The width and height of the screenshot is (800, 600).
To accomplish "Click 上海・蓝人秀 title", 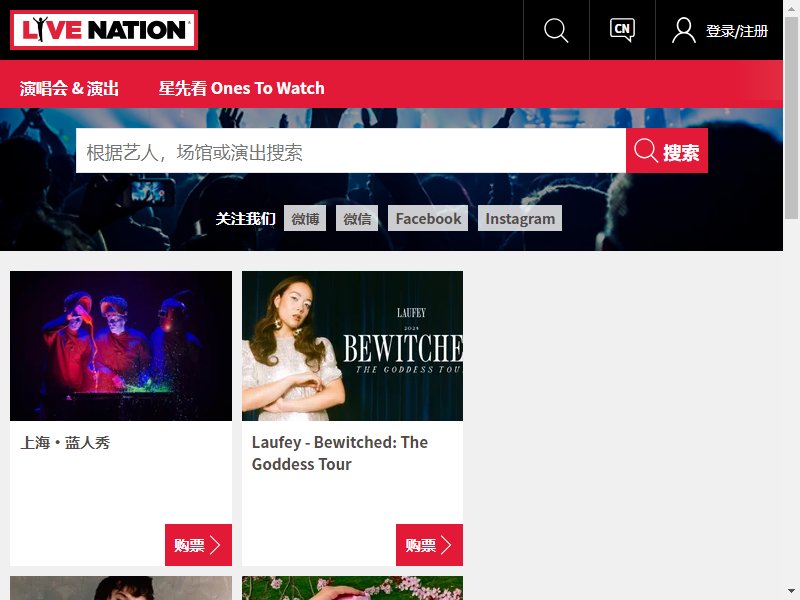I will pos(65,442).
